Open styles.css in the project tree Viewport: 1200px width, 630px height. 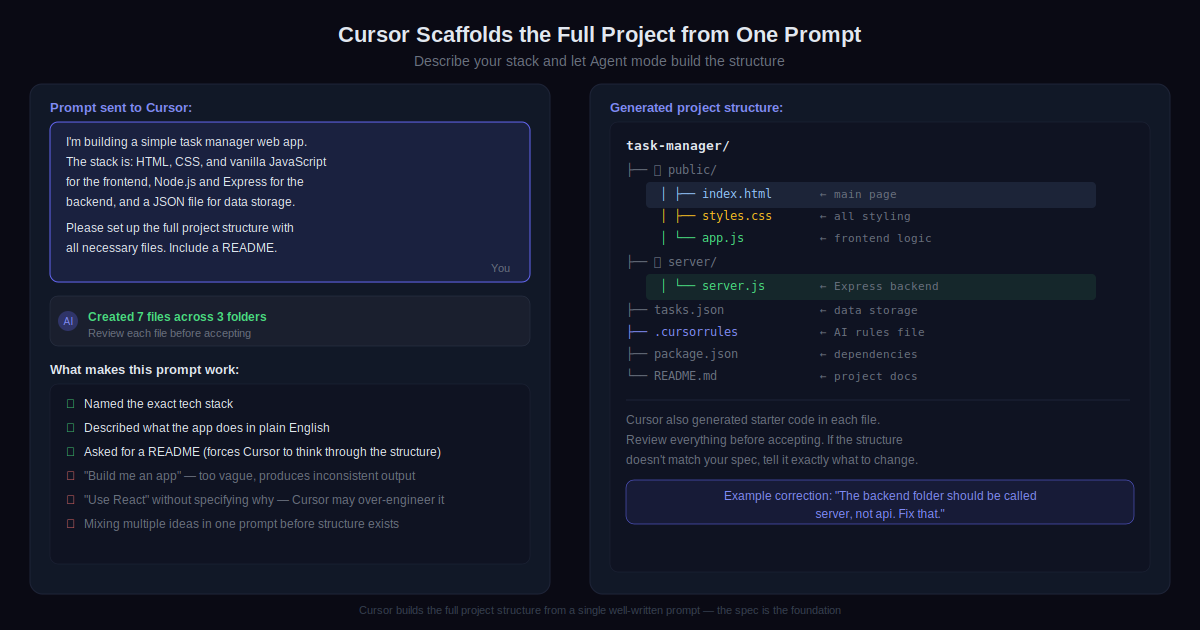pos(736,216)
